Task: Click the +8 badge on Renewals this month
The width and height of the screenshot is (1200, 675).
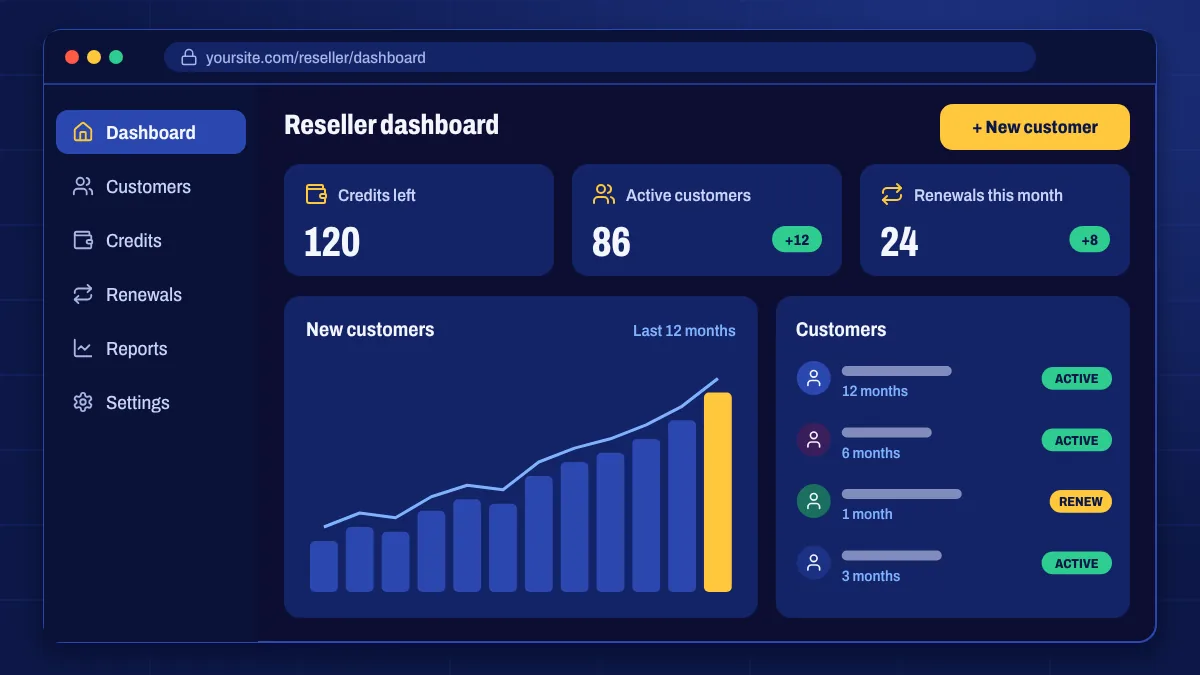Action: [x=1089, y=240]
